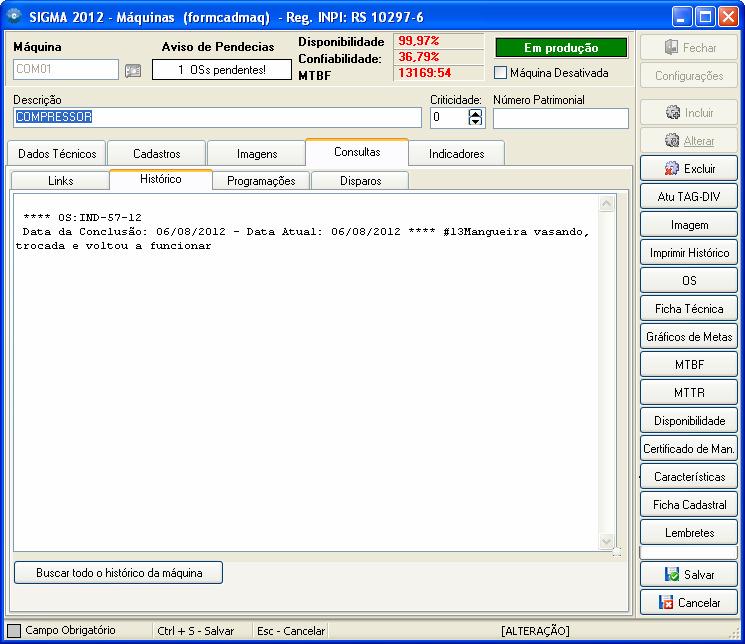This screenshot has width=745, height=644.
Task: Click the Ctrl + S - Salvar status hint
Action: (x=195, y=631)
